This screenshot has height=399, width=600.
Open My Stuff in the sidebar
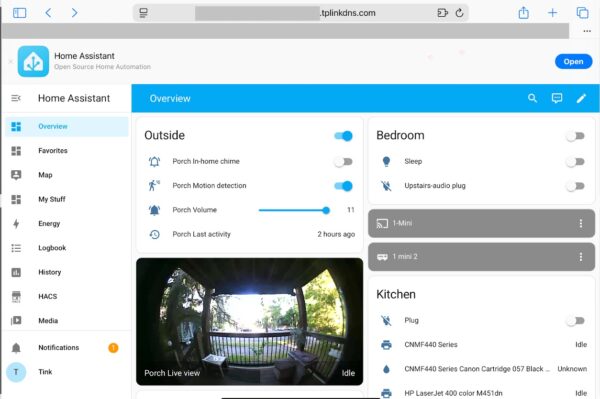[67, 199]
